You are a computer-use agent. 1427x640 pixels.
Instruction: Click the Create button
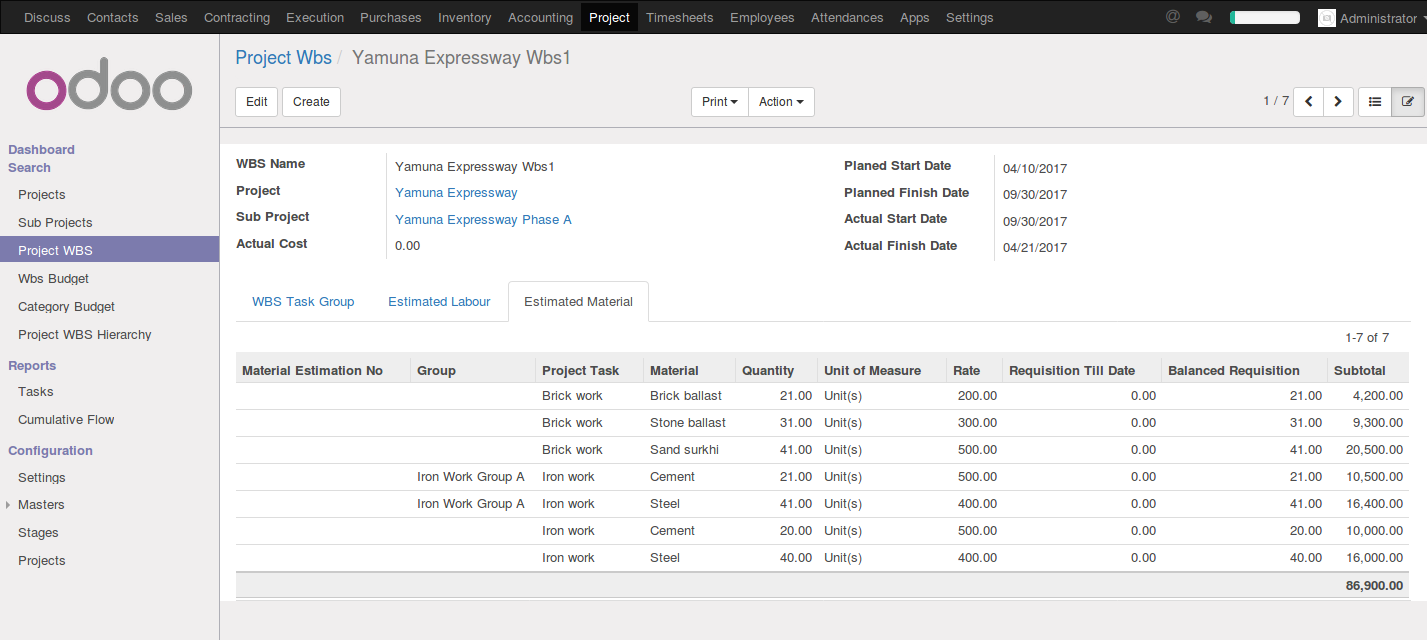coord(311,102)
